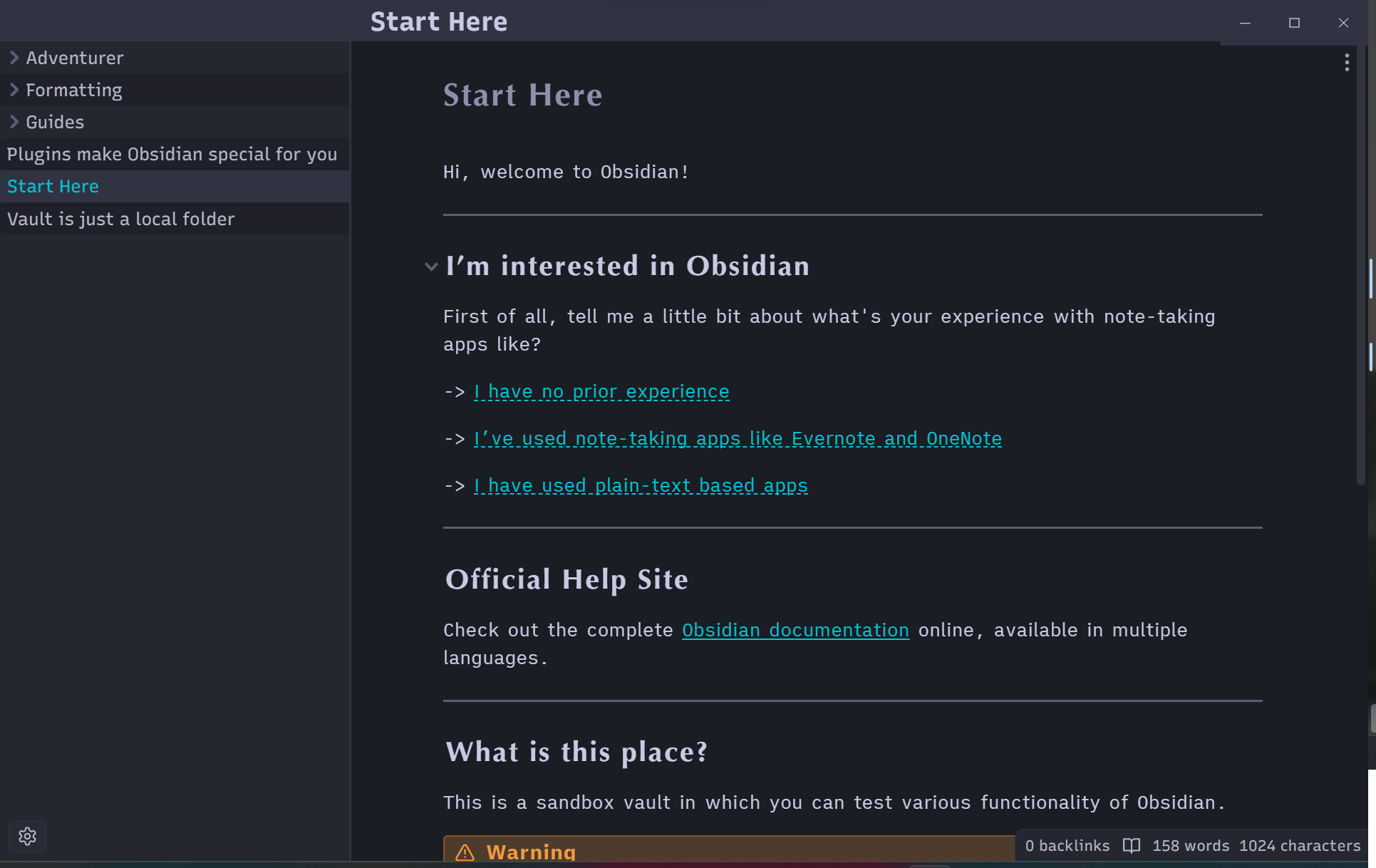Click "0 backlinks" in the status bar
This screenshot has height=868, width=1376.
1067,845
